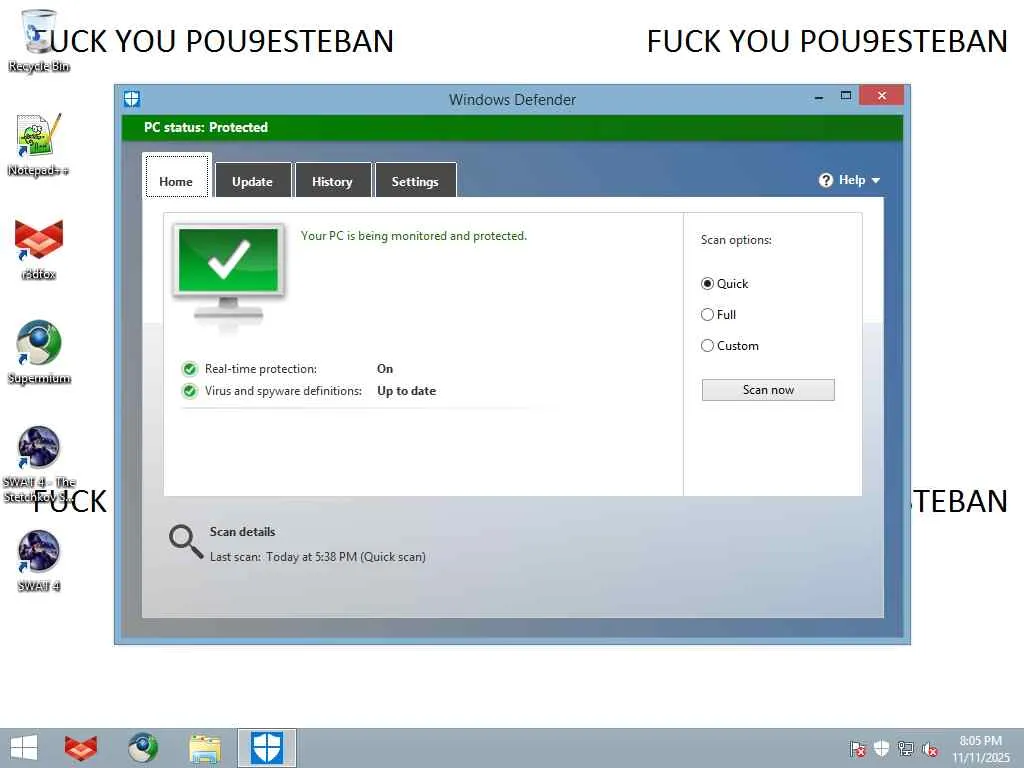Screen dimensions: 1024x768
Task: Launch Supermium from the desktop icon
Action: coord(39,352)
